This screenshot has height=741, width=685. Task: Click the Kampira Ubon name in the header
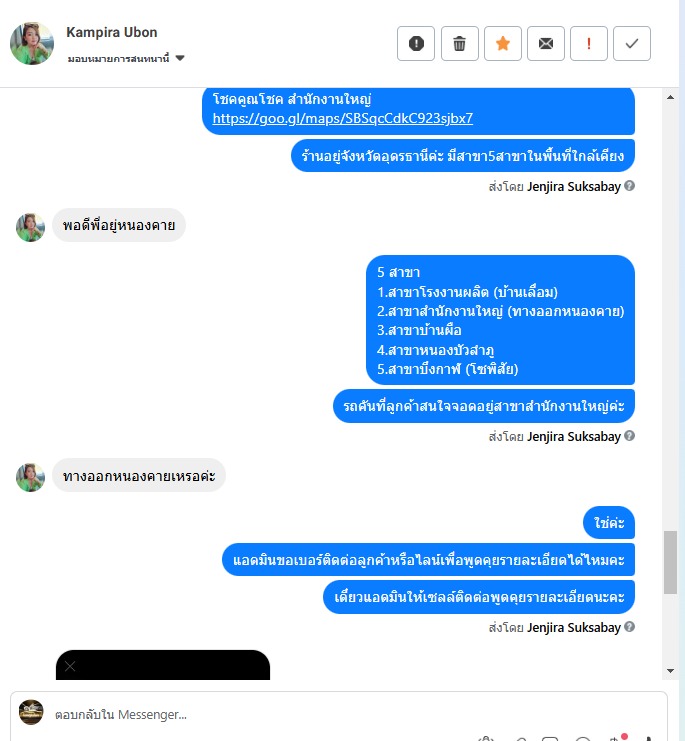pos(111,32)
